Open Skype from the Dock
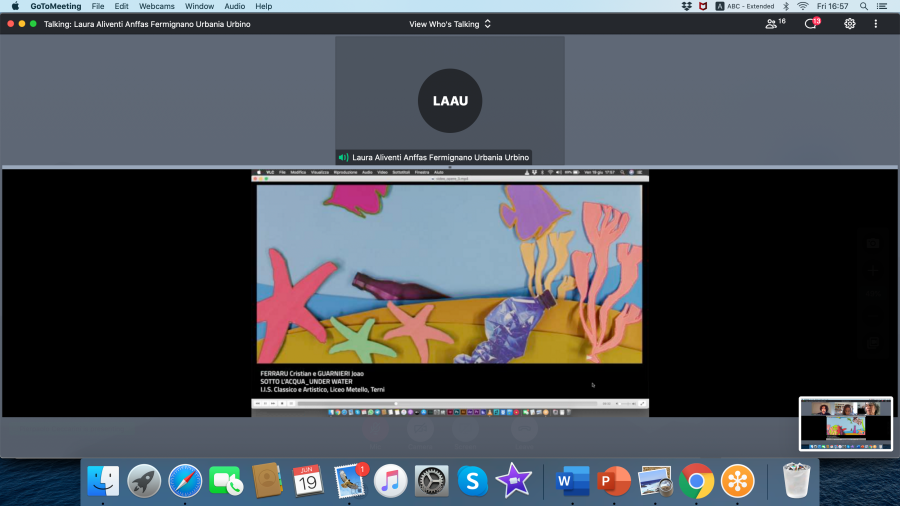This screenshot has width=900, height=506. pyautogui.click(x=472, y=481)
